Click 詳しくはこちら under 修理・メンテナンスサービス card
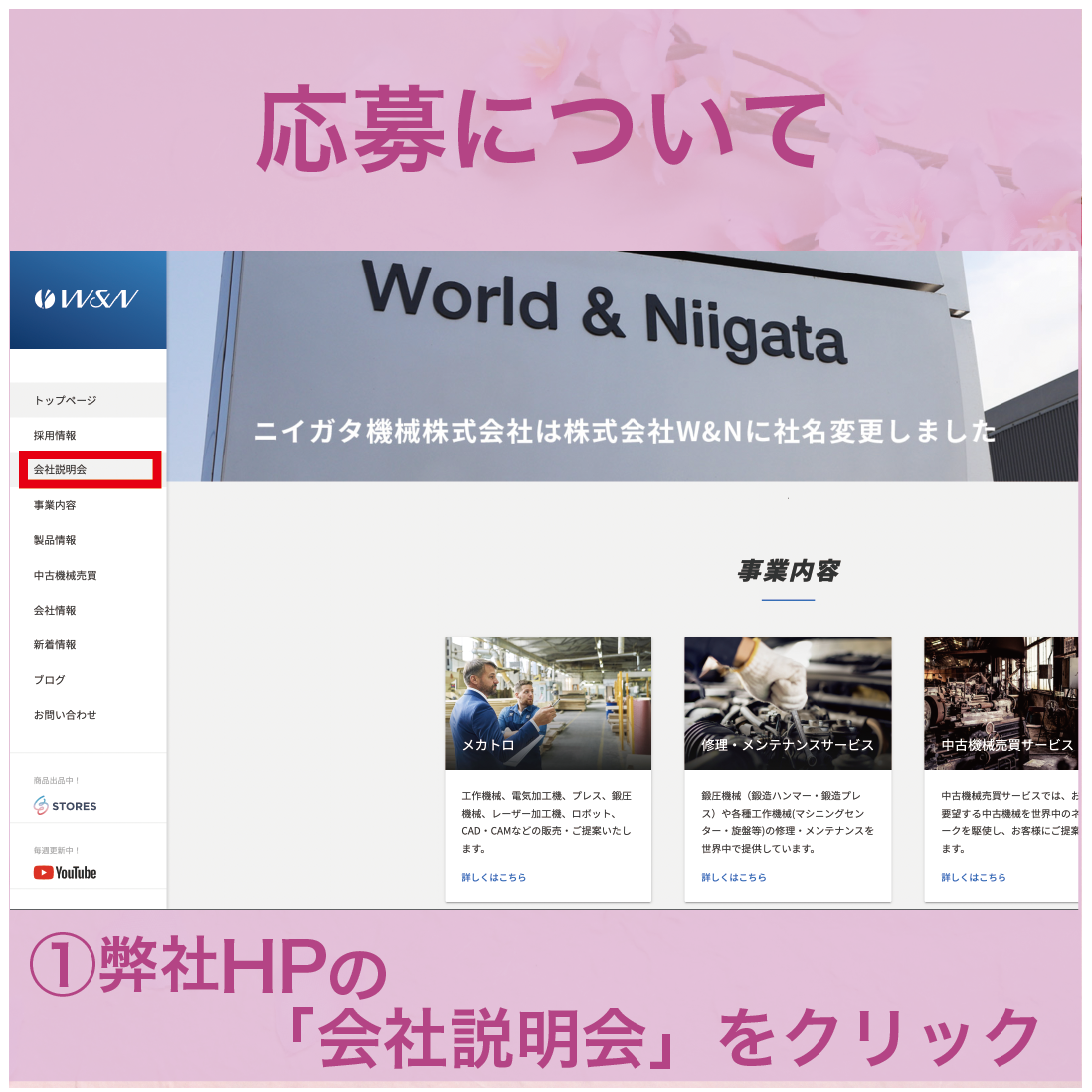 (734, 877)
